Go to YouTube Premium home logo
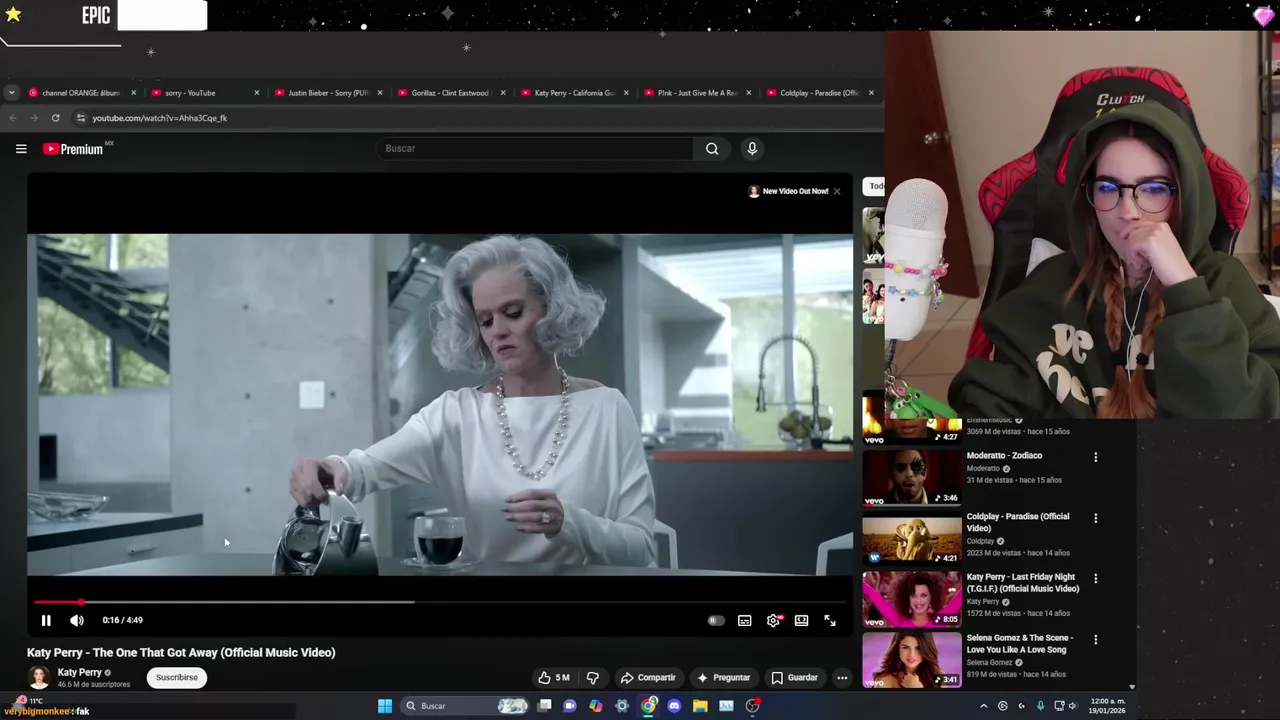The image size is (1280, 720). [74, 149]
